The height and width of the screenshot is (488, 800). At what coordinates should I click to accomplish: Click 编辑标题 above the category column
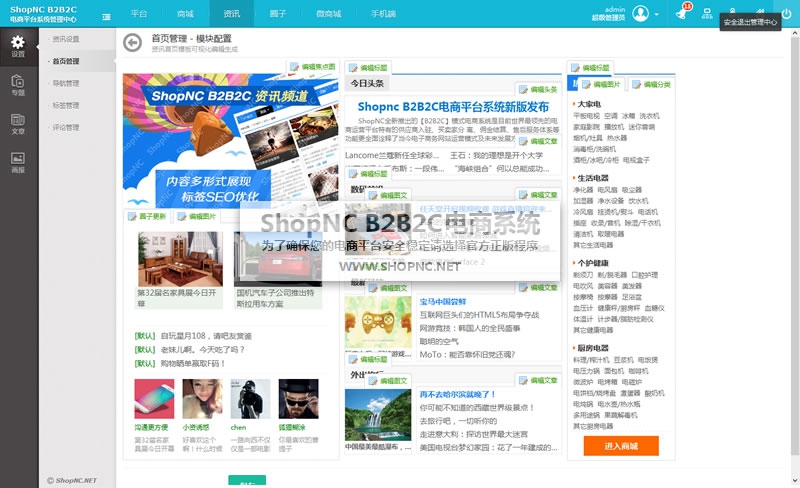point(590,67)
